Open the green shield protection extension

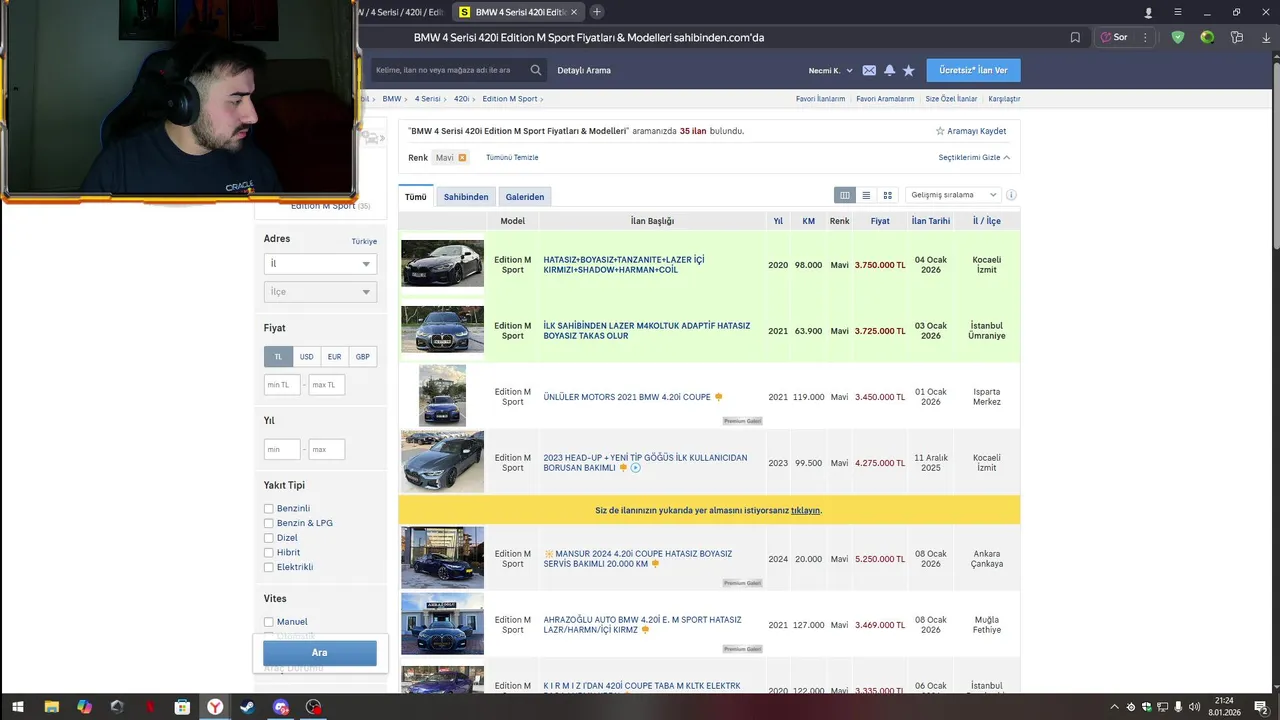[1178, 37]
